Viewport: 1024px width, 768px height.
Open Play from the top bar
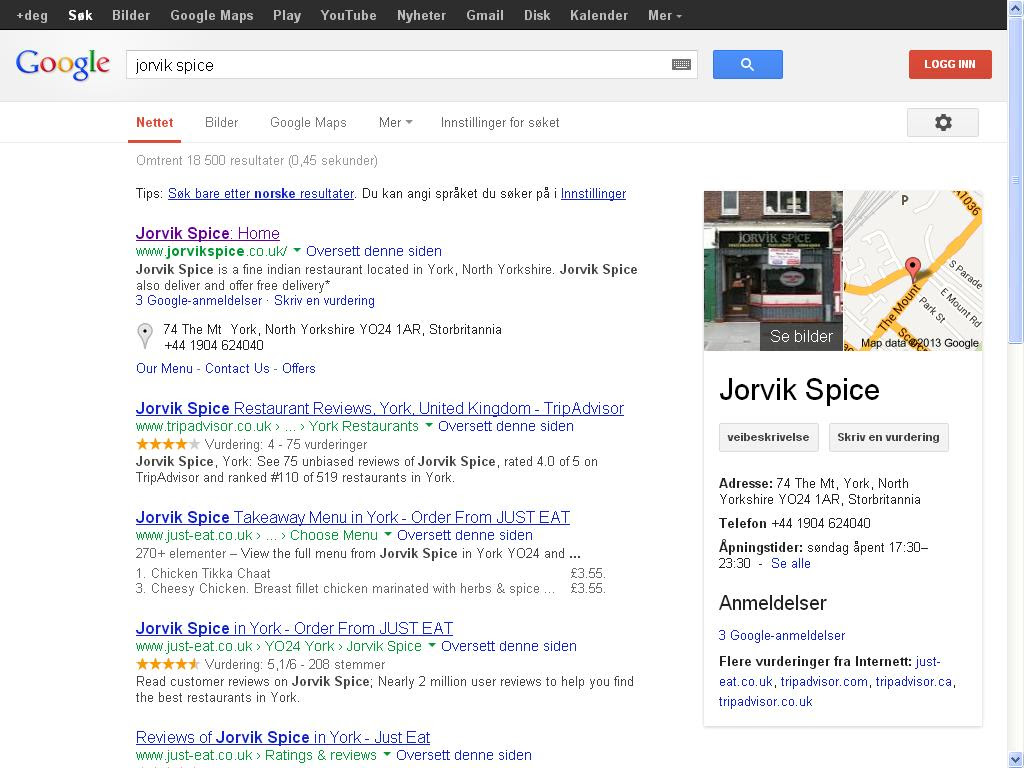(287, 15)
